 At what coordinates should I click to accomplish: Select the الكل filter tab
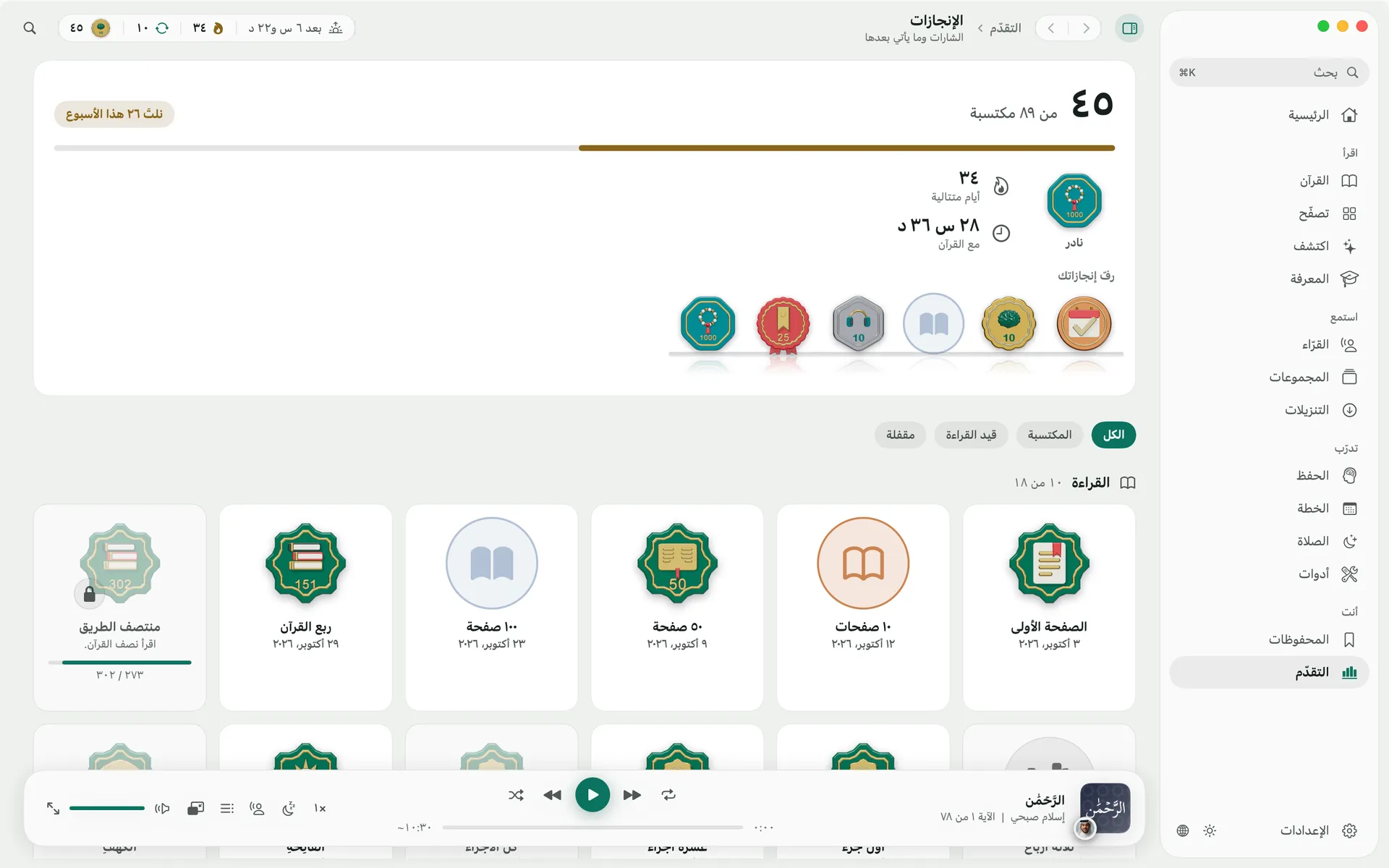click(1113, 435)
